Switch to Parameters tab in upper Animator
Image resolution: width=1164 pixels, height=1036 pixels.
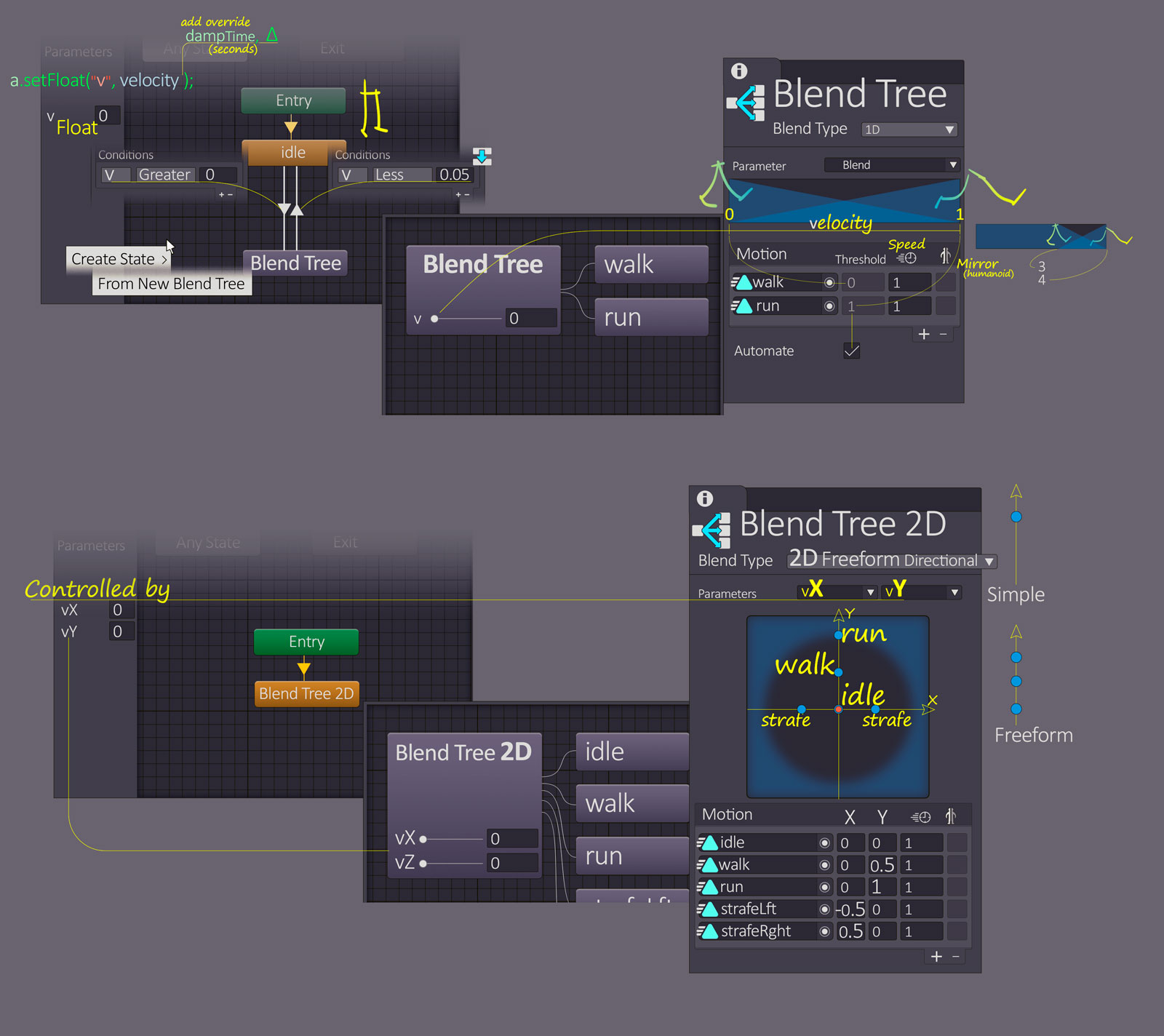click(x=79, y=52)
